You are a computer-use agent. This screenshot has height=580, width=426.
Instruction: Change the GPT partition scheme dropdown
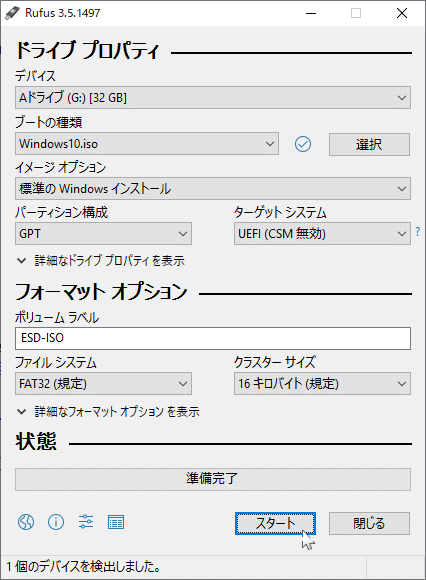[103, 233]
